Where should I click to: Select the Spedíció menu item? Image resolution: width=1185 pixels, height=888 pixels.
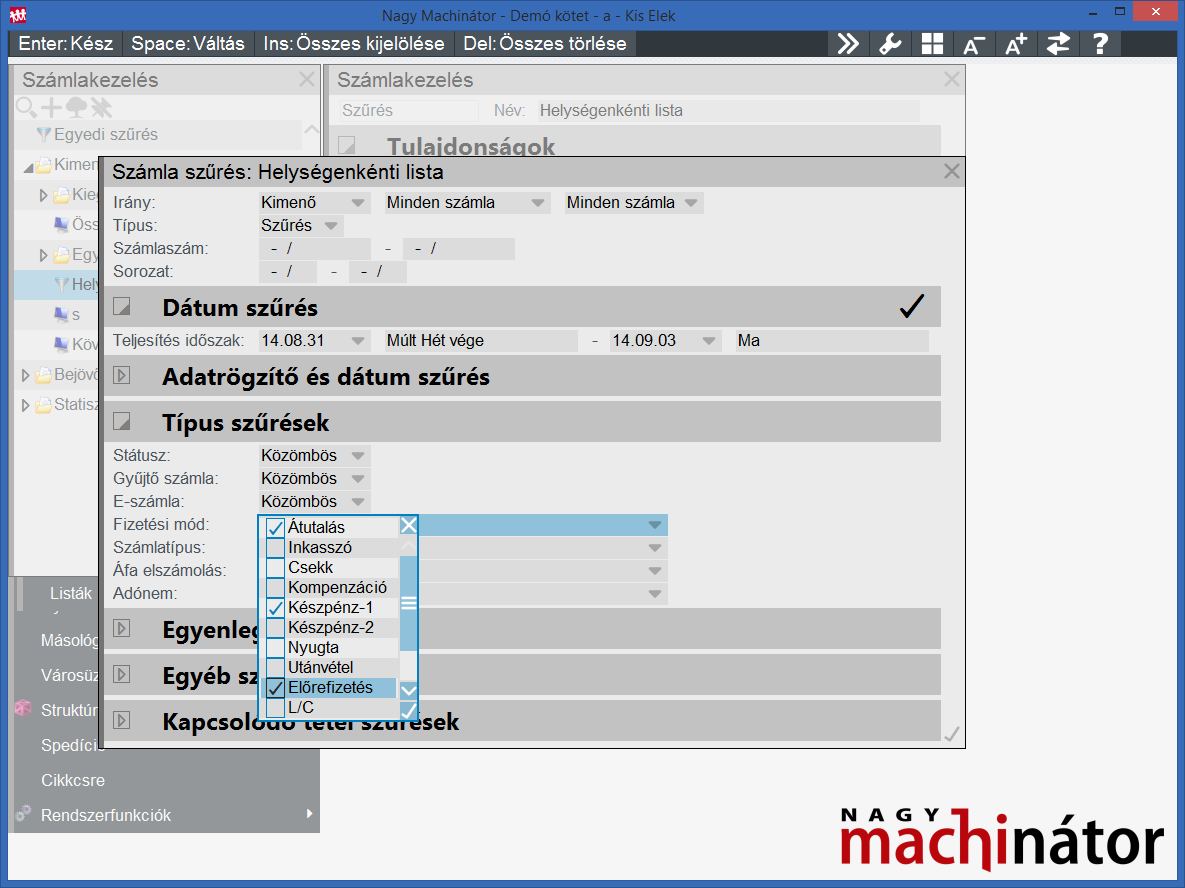click(x=73, y=745)
